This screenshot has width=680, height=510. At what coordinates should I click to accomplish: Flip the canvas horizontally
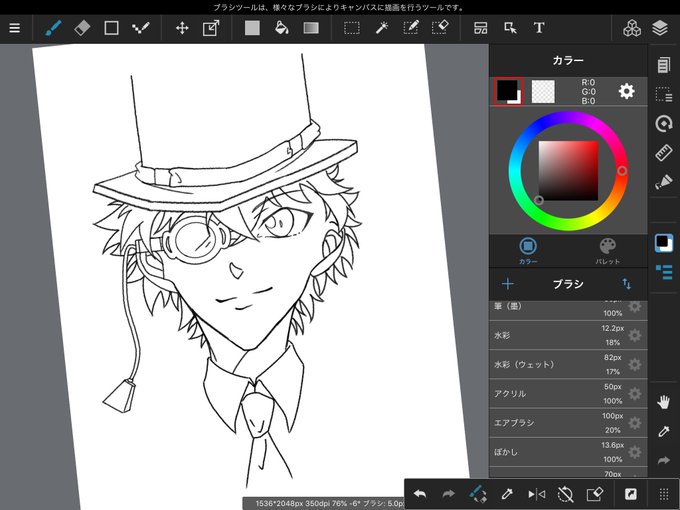[x=536, y=494]
